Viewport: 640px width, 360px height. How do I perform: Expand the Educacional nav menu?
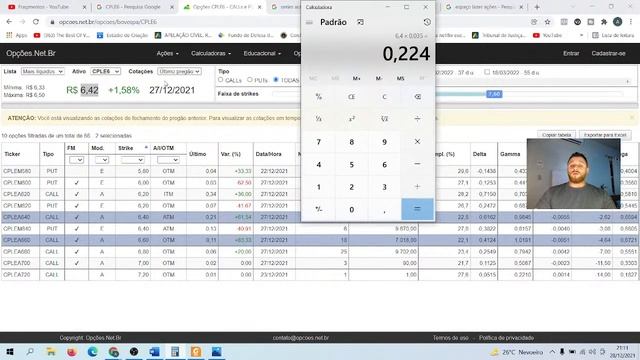pos(262,53)
